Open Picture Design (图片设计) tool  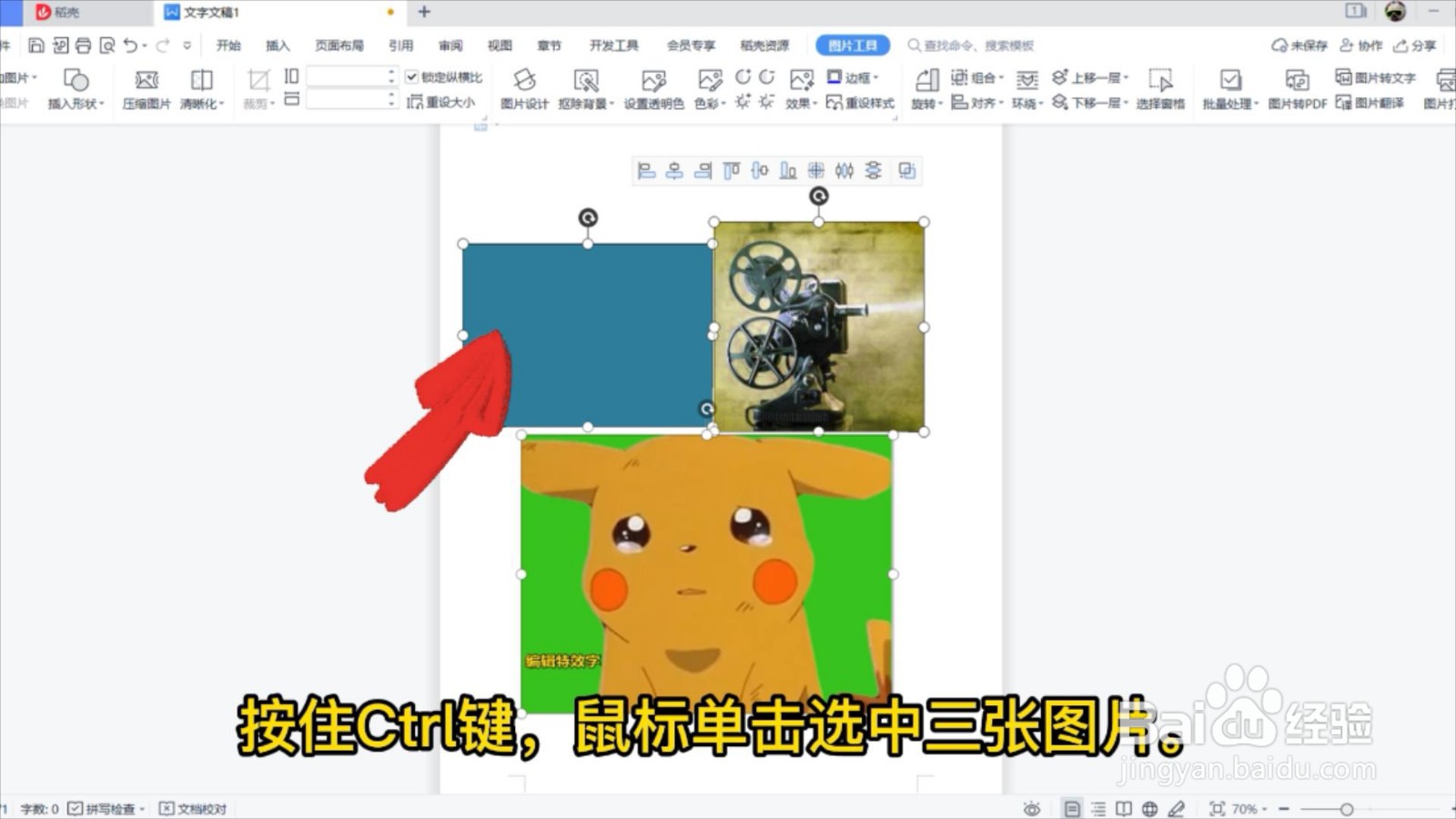pyautogui.click(x=524, y=89)
